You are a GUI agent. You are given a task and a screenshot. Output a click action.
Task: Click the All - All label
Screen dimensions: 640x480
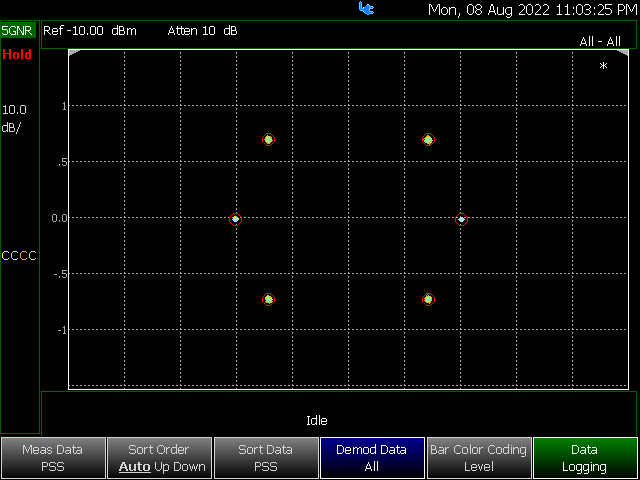pyautogui.click(x=600, y=41)
